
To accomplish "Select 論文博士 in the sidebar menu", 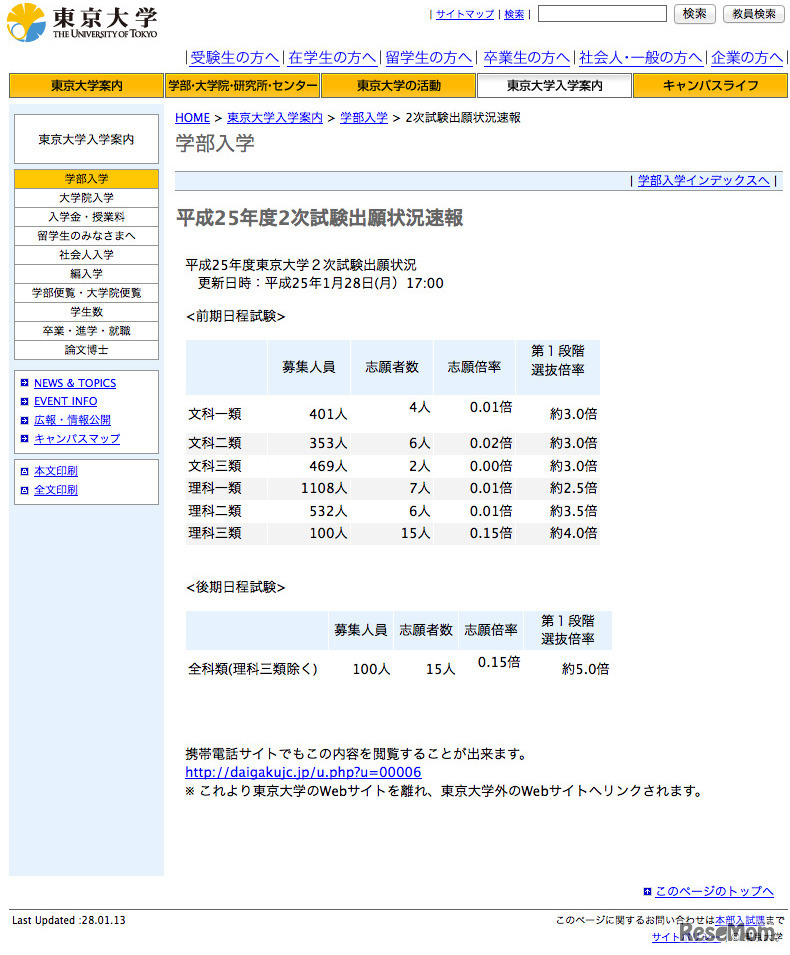I will (x=86, y=350).
